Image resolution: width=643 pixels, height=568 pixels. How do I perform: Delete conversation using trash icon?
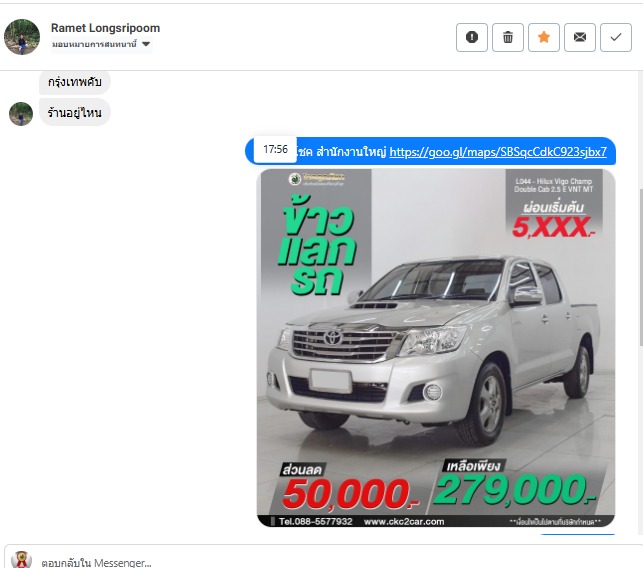pyautogui.click(x=508, y=37)
